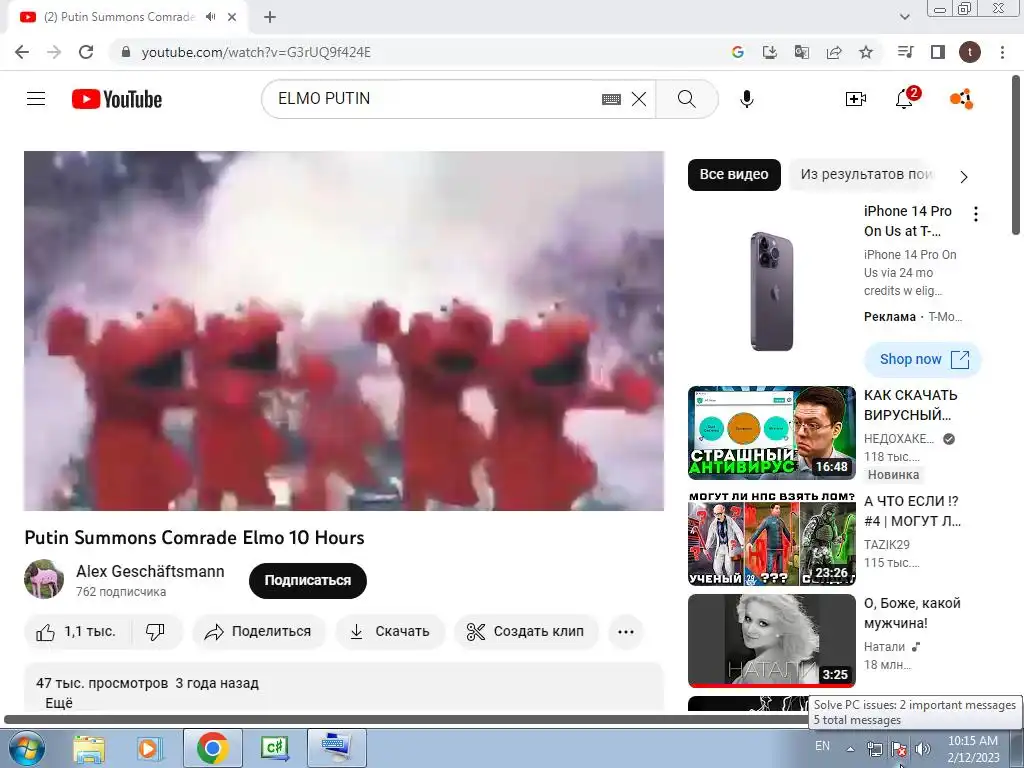Open the Create video icon
This screenshot has width=1024, height=768.
coord(856,99)
